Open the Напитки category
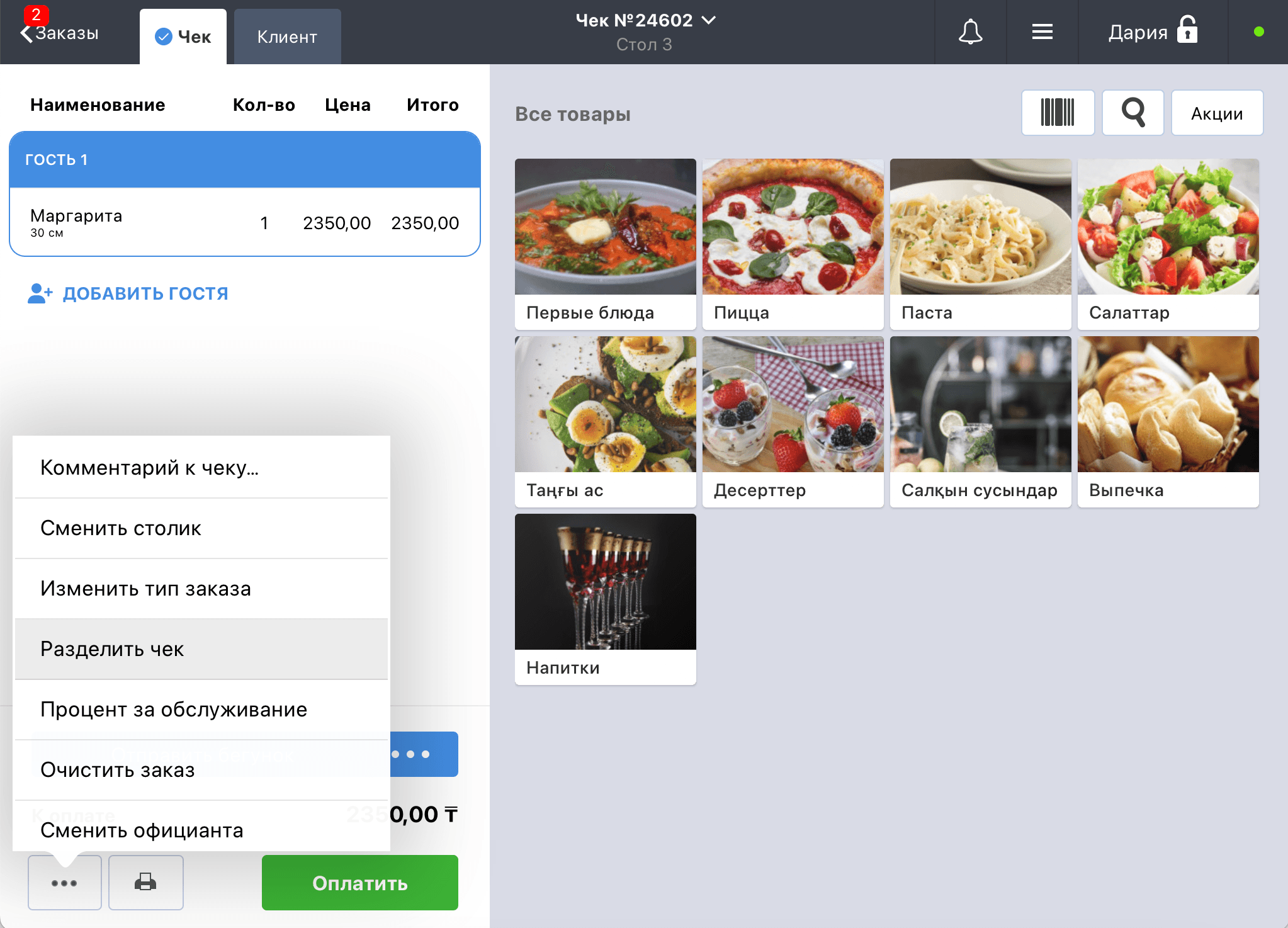Image resolution: width=1288 pixels, height=928 pixels. pyautogui.click(x=605, y=599)
